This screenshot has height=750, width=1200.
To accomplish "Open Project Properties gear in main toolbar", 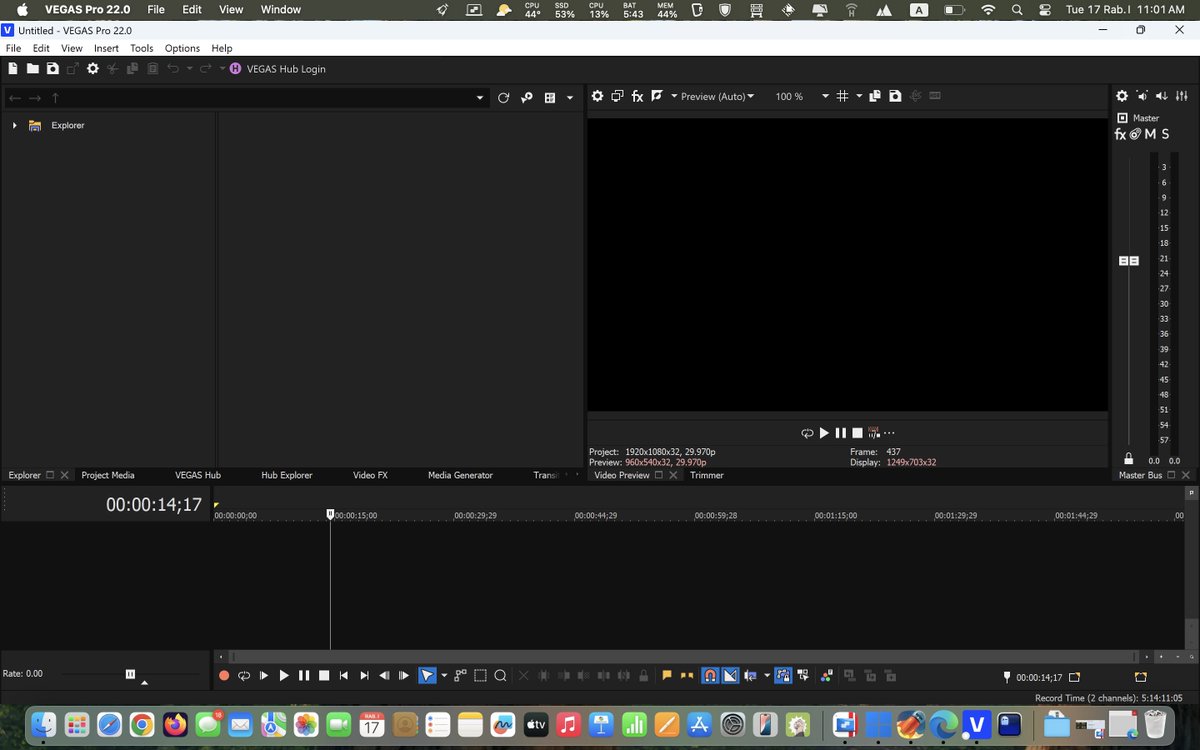I will [x=92, y=69].
